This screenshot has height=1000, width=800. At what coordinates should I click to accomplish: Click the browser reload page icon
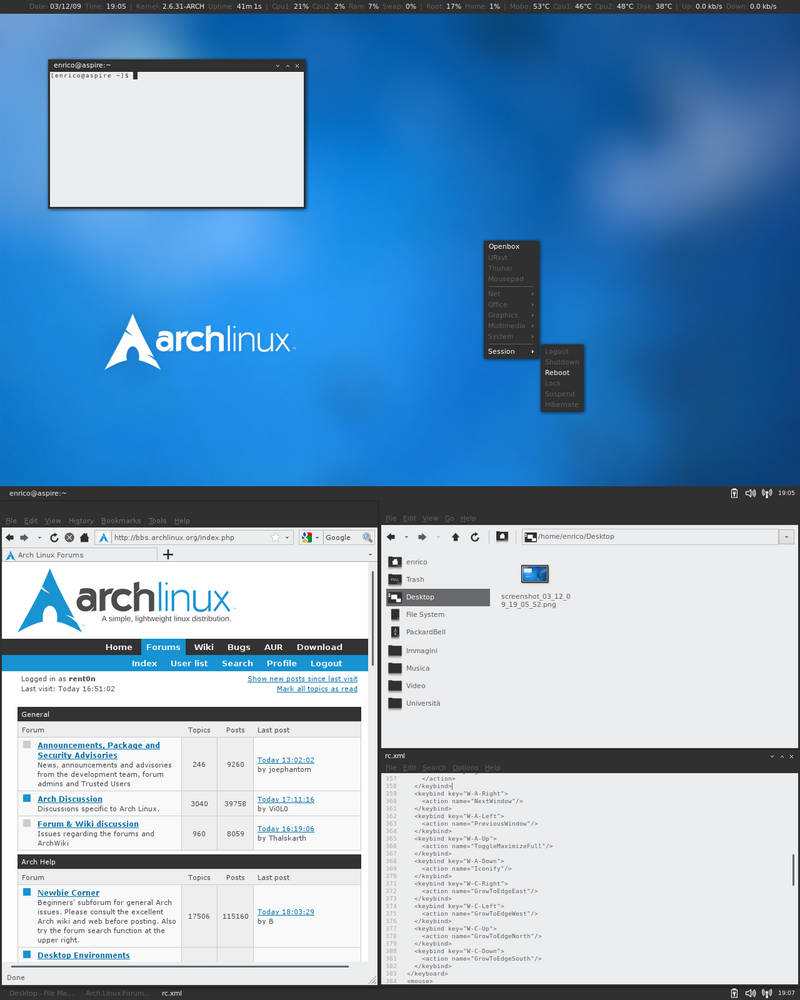click(54, 537)
